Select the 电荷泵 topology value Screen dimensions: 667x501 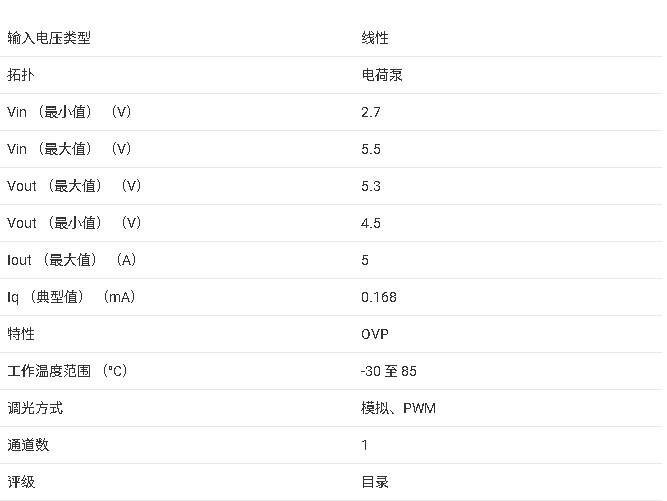tap(382, 75)
